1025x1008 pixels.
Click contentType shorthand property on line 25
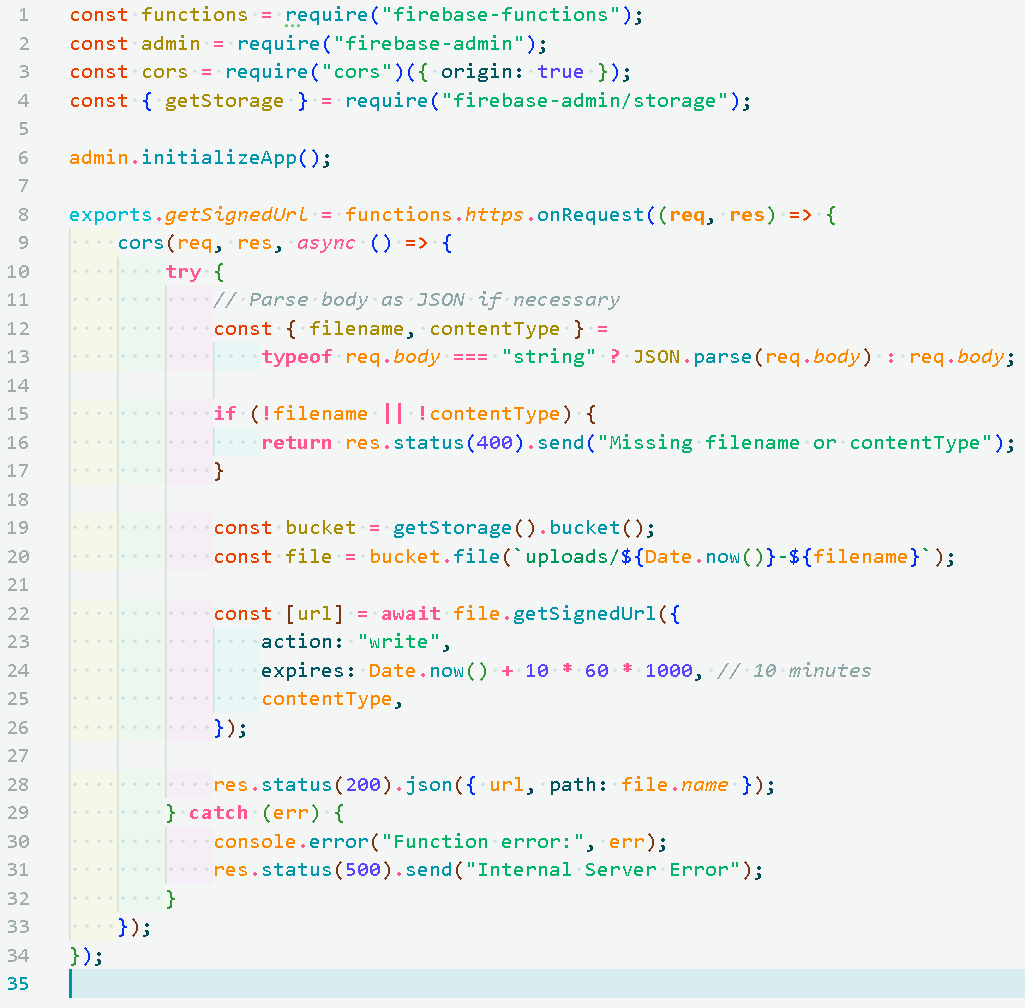pos(327,699)
